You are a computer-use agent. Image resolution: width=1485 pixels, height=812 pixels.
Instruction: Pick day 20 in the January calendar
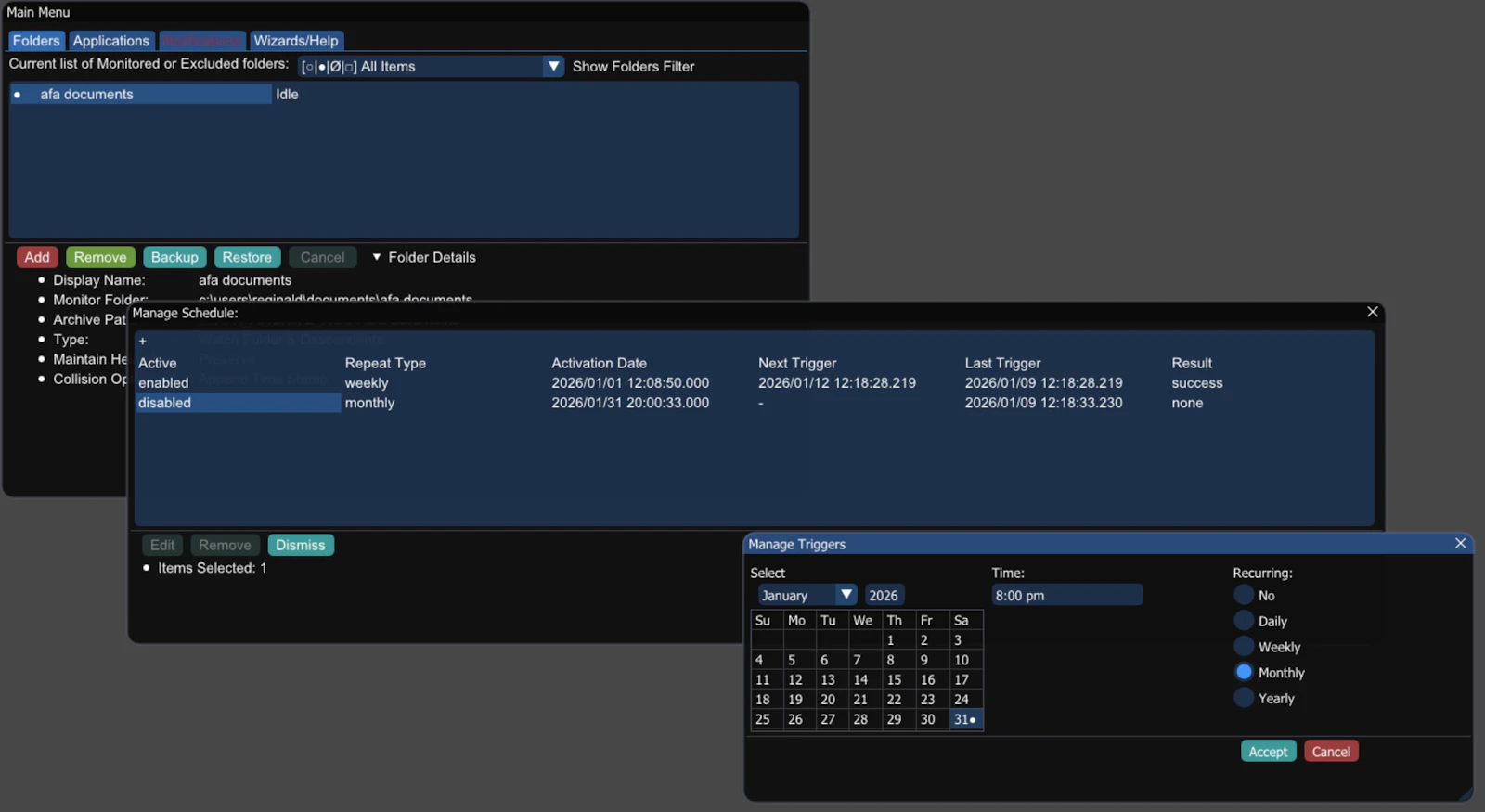[833, 700]
